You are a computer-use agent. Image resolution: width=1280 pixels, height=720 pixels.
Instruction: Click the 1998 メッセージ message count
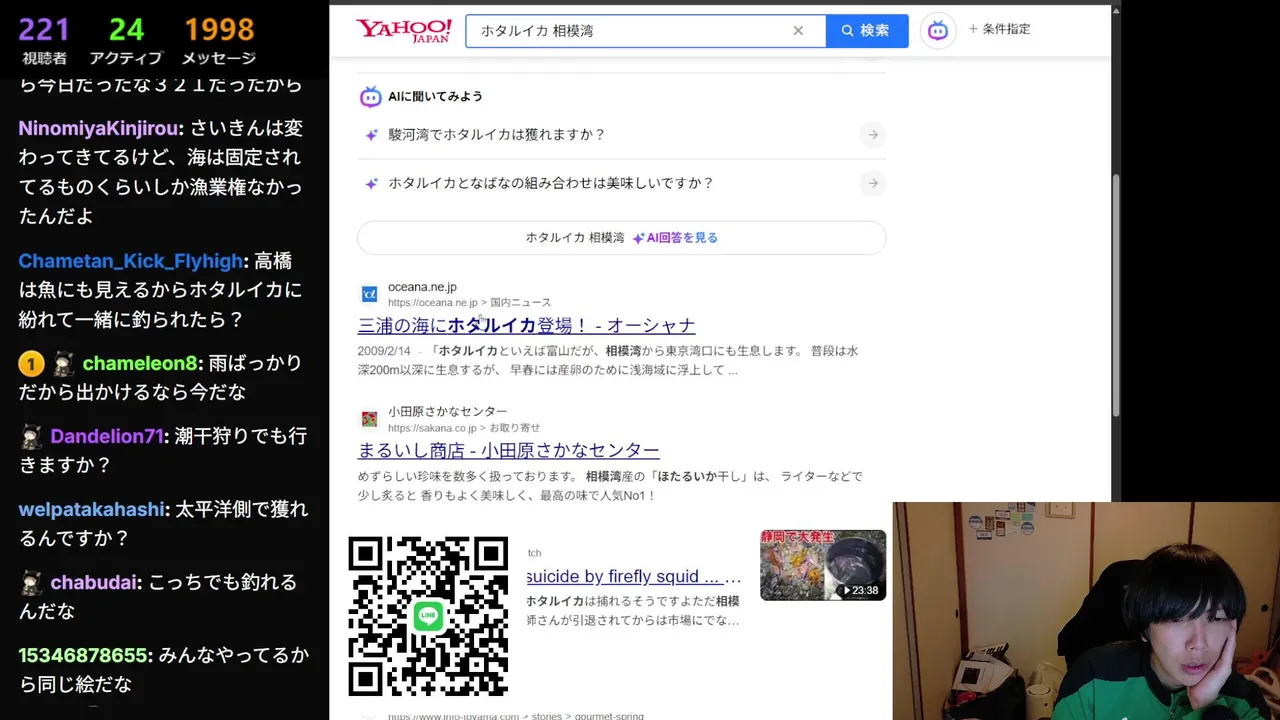(218, 41)
